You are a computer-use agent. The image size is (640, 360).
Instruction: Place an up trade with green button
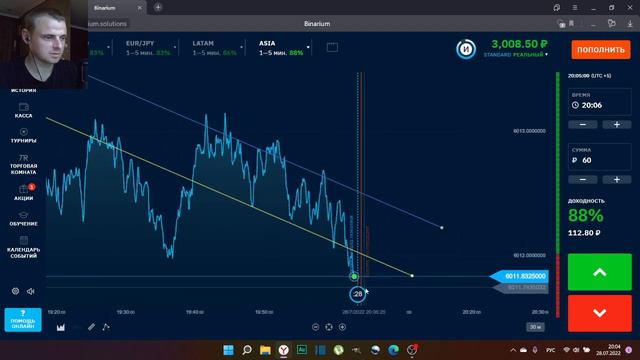click(x=600, y=272)
